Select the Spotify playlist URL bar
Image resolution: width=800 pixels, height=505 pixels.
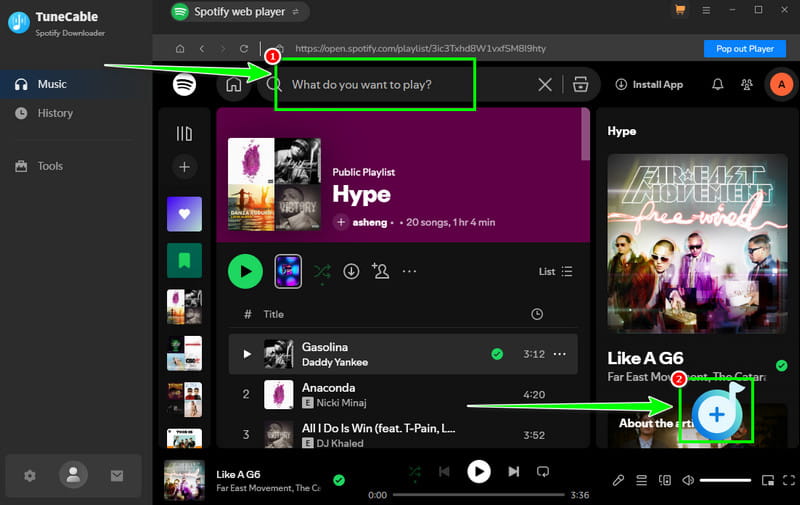pyautogui.click(x=420, y=48)
